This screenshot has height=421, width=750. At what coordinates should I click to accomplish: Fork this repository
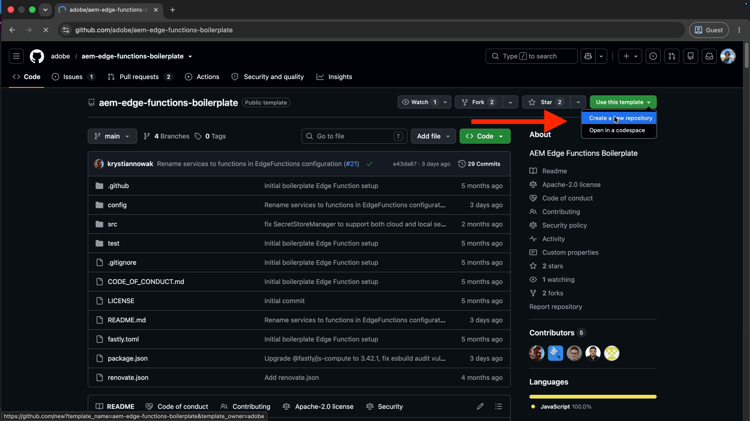[478, 102]
